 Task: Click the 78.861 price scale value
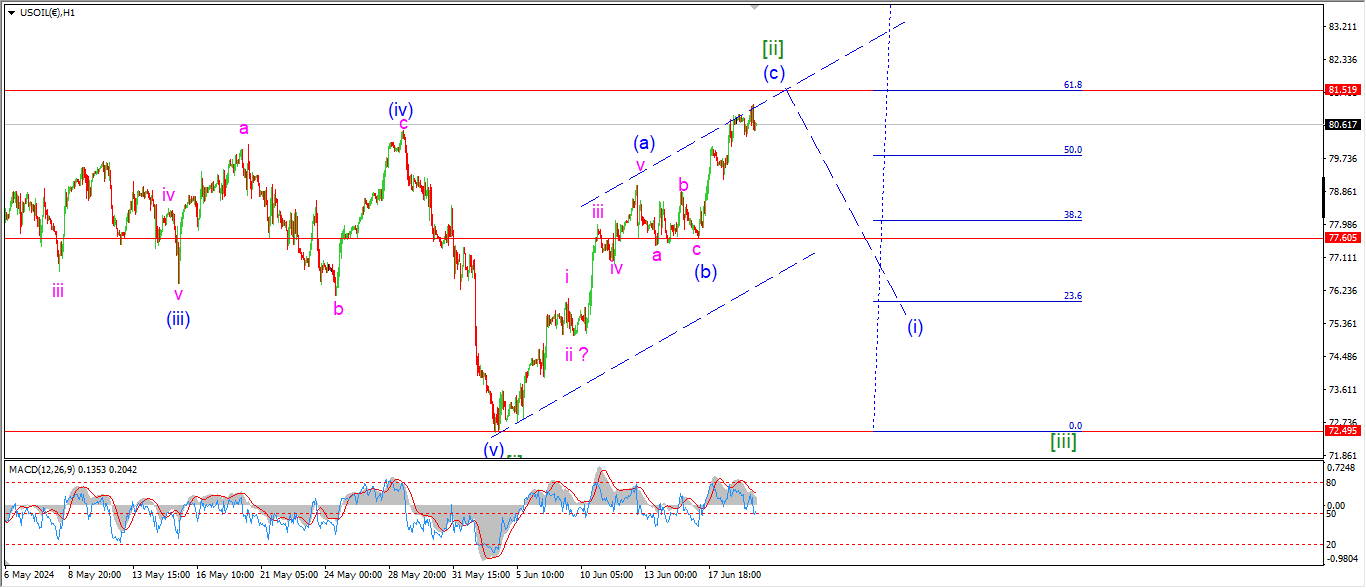tap(1342, 191)
